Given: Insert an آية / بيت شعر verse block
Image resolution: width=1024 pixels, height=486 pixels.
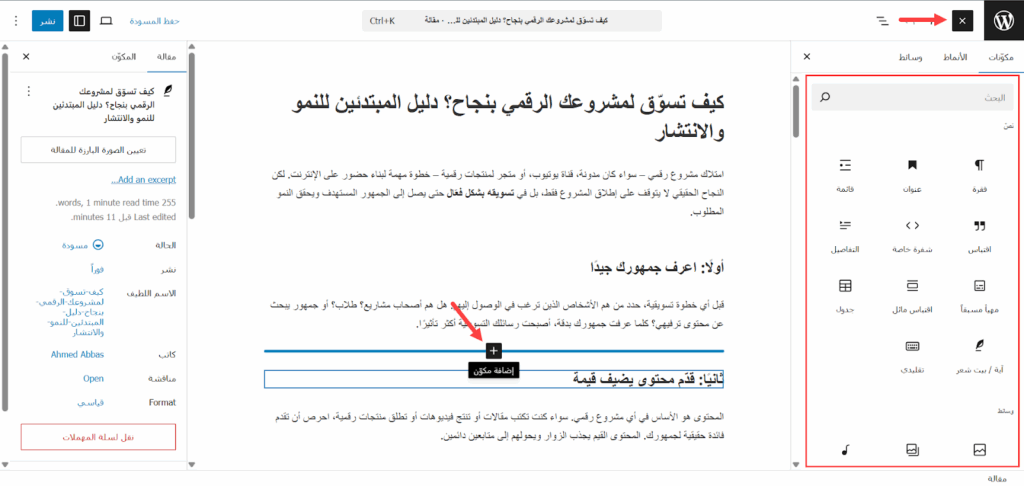Looking at the screenshot, I should point(979,355).
